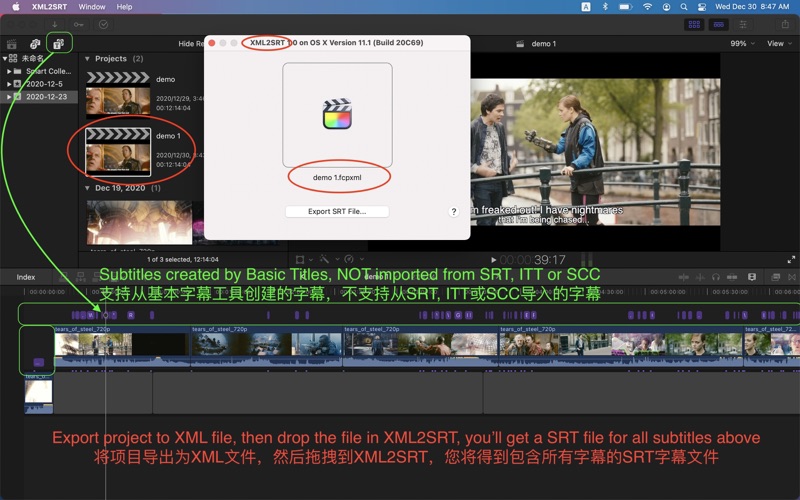Image resolution: width=800 pixels, height=500 pixels.
Task: Collapse the 未命名 library
Action: tap(5, 58)
